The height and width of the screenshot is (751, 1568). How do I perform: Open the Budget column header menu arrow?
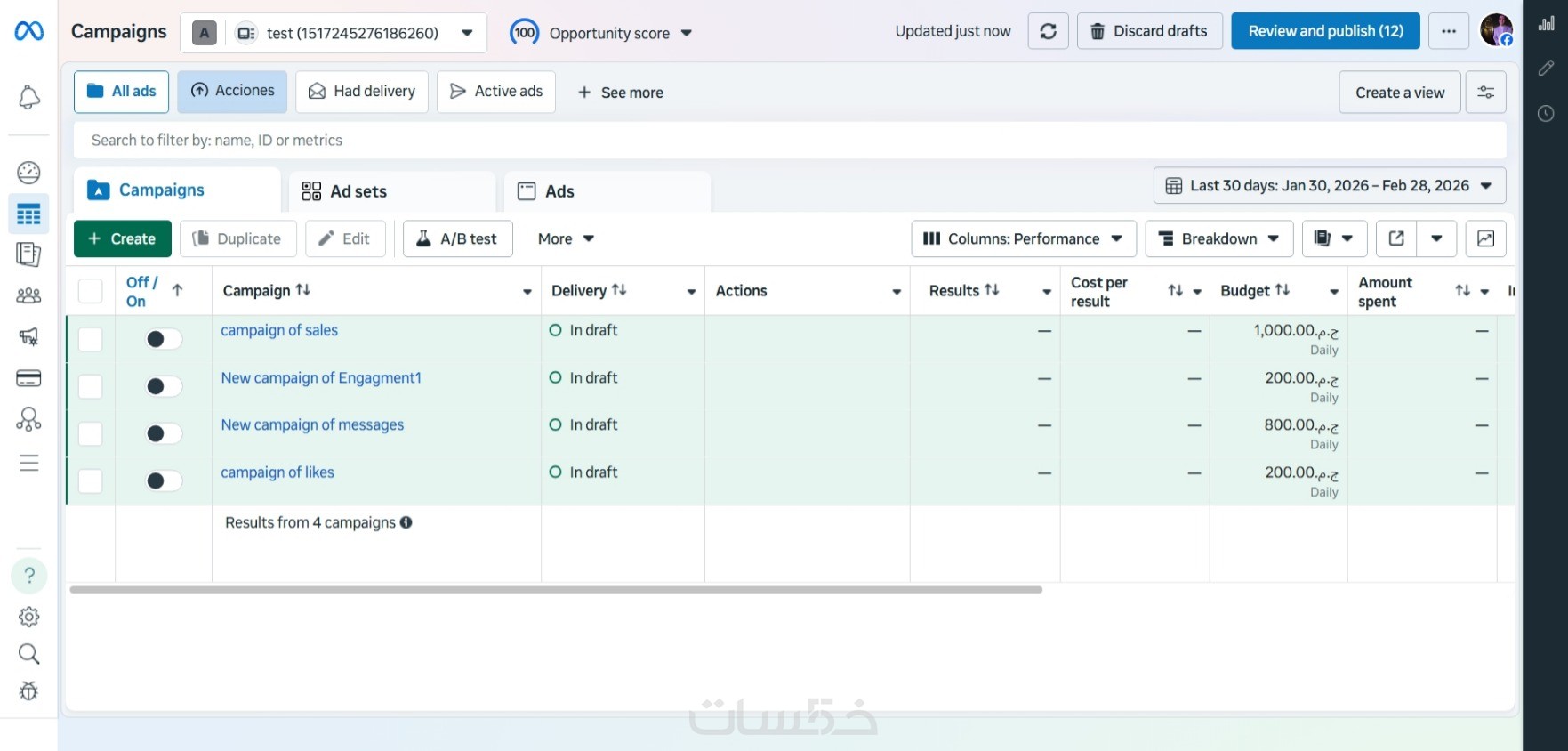(x=1334, y=292)
